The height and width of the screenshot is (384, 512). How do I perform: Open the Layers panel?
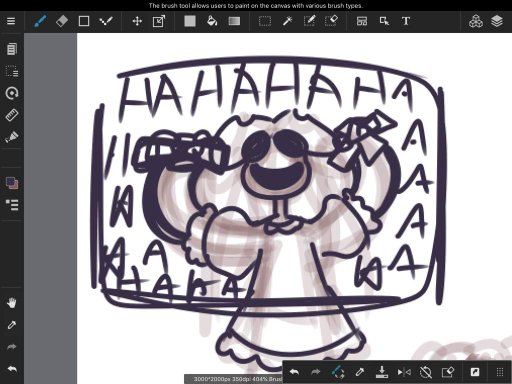click(497, 21)
